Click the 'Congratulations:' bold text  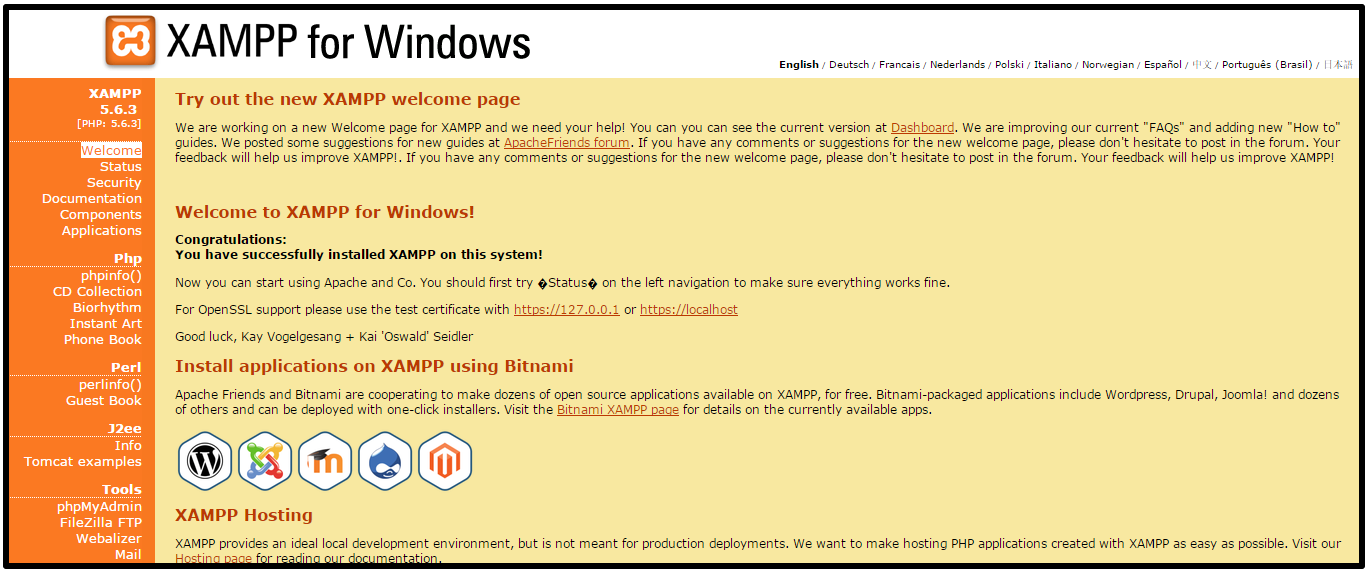231,240
